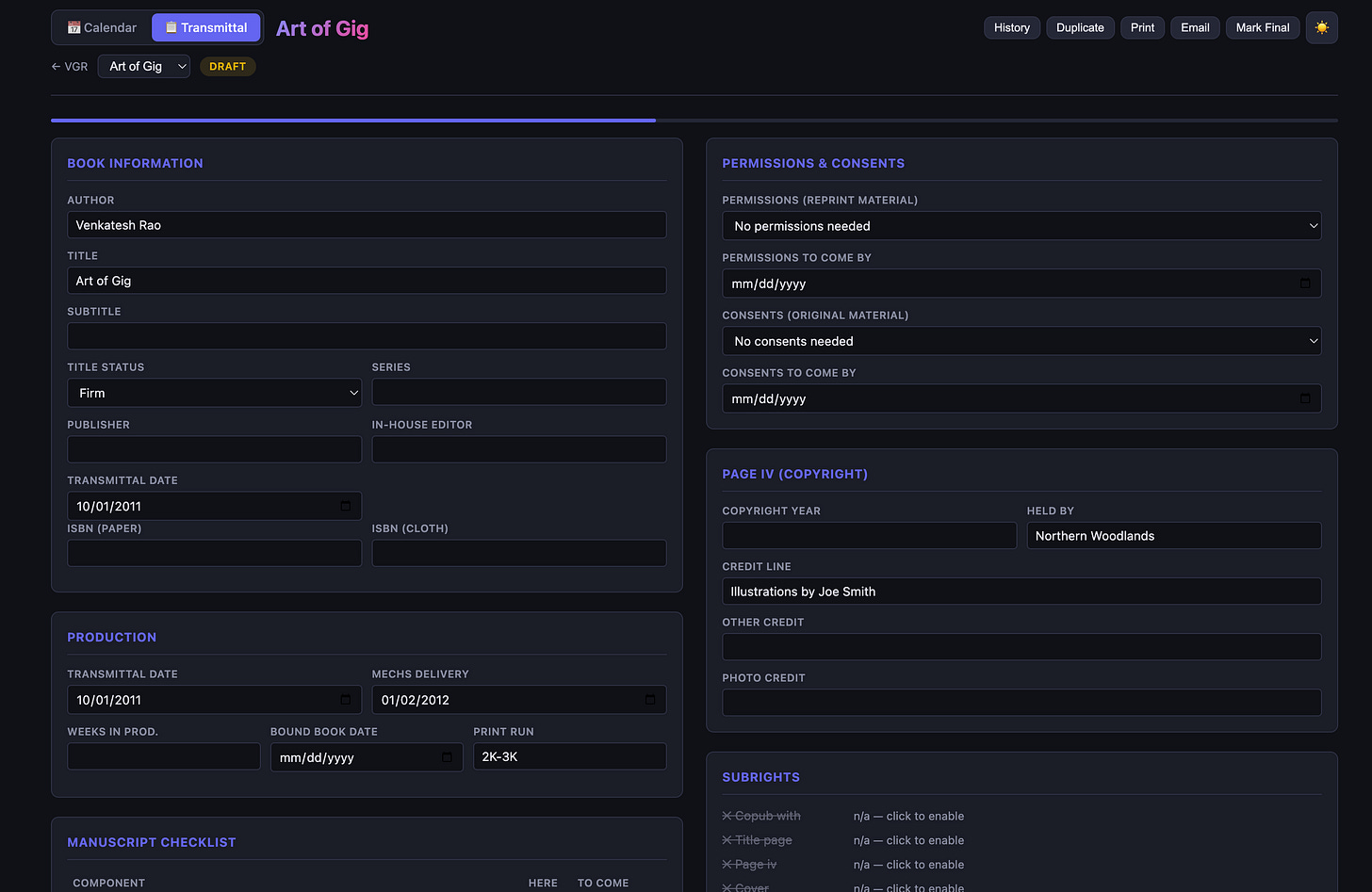Click the In-House Editor input field
The image size is (1372, 892).
(519, 449)
